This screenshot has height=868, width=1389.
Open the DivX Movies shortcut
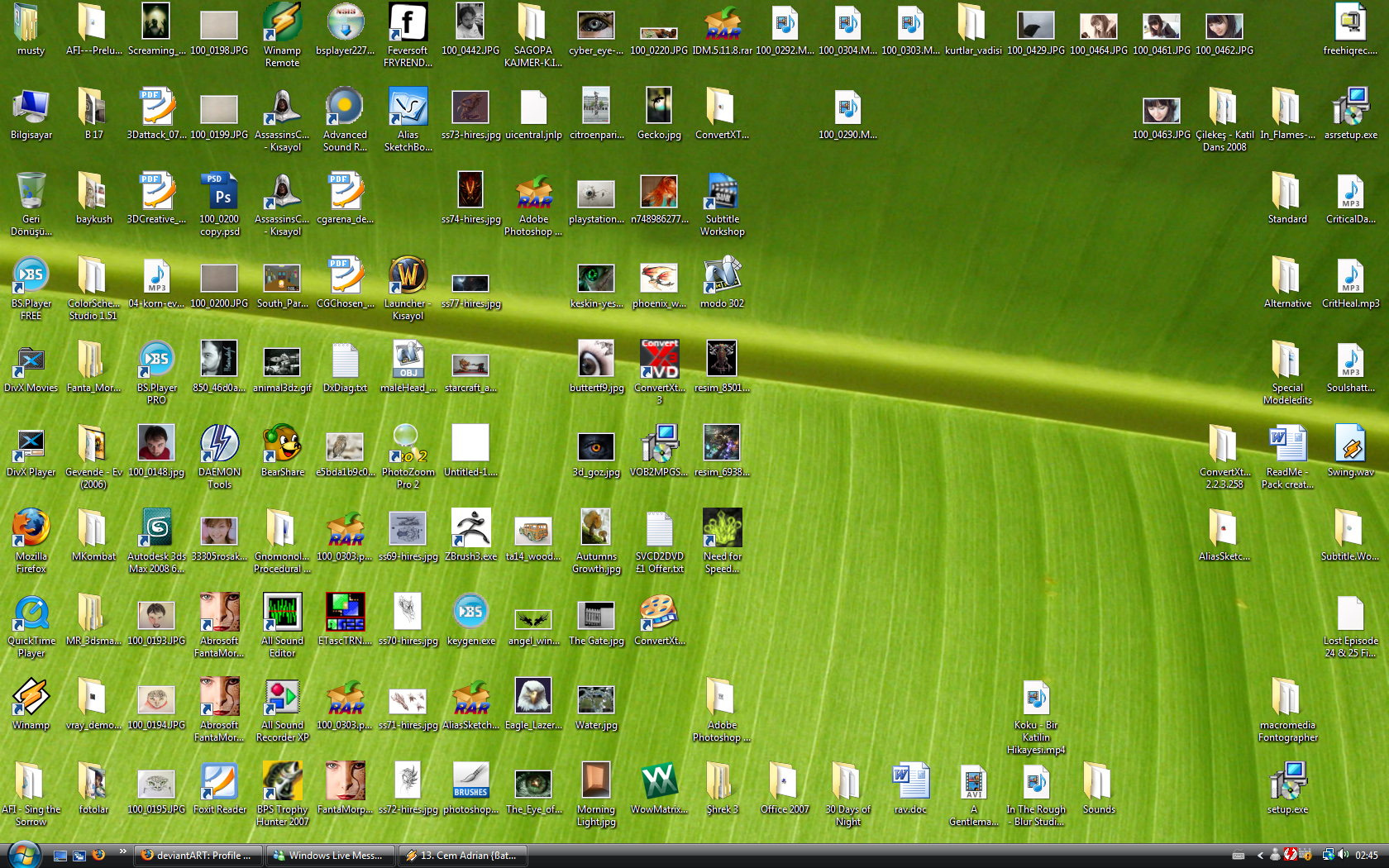[x=31, y=366]
